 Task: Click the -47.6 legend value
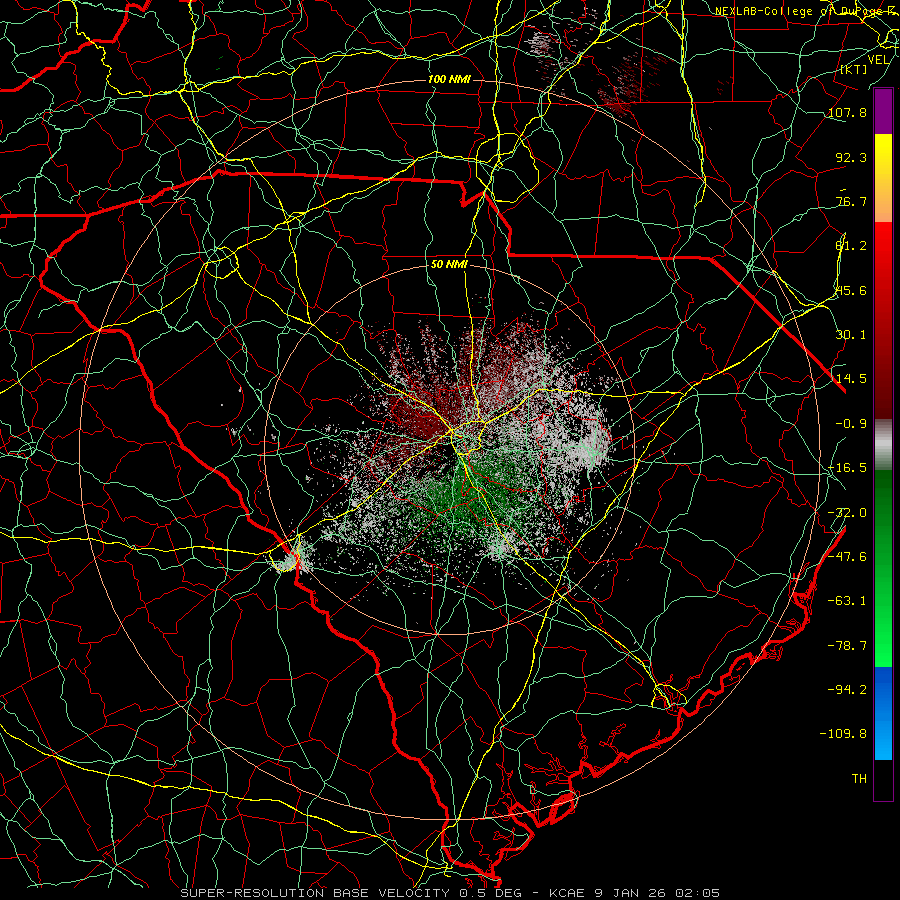pos(847,557)
